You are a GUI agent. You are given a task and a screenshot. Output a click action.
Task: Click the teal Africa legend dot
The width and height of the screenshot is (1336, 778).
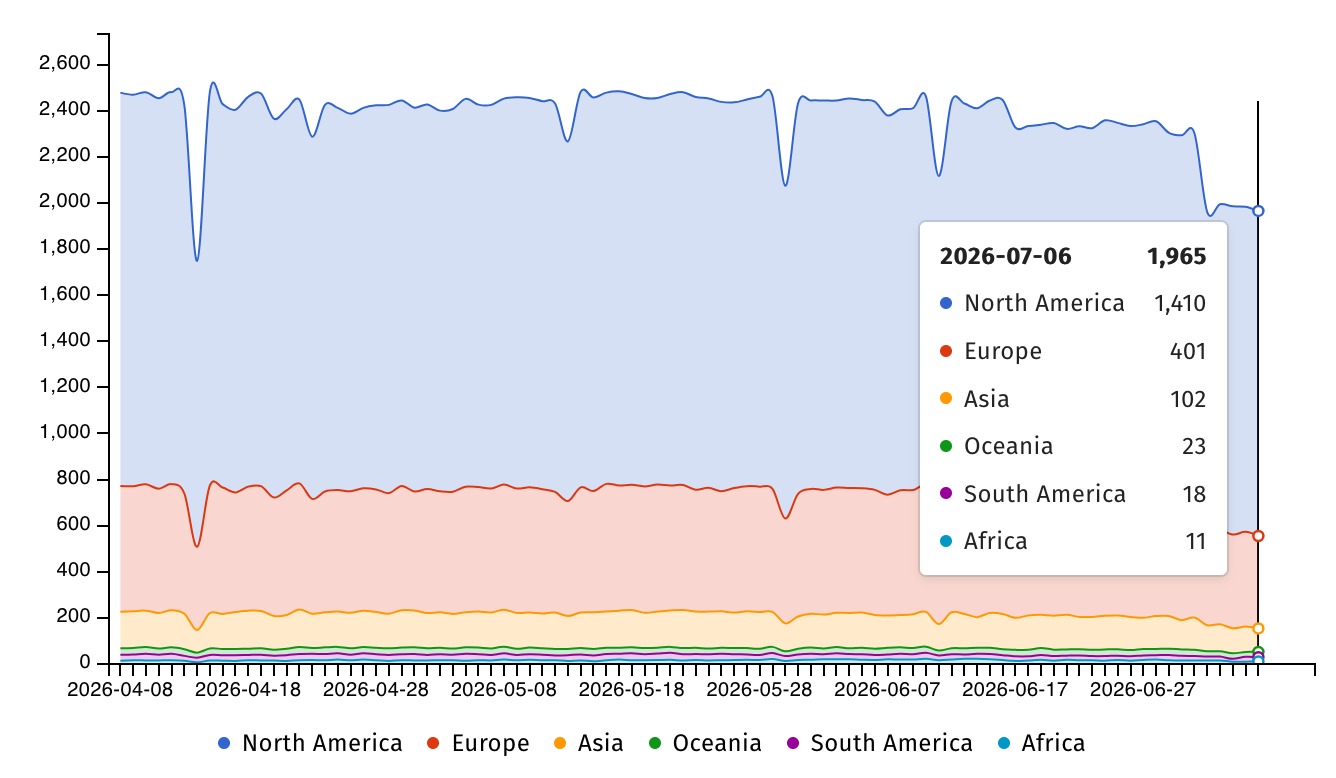[x=1003, y=743]
